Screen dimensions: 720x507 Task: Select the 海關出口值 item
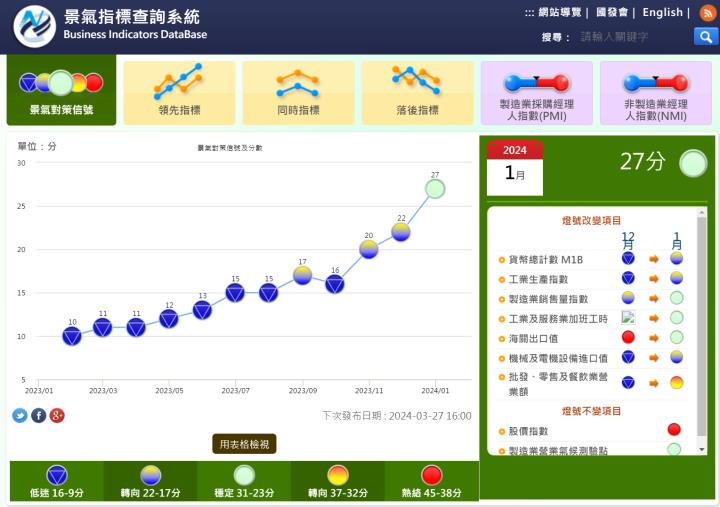(534, 338)
